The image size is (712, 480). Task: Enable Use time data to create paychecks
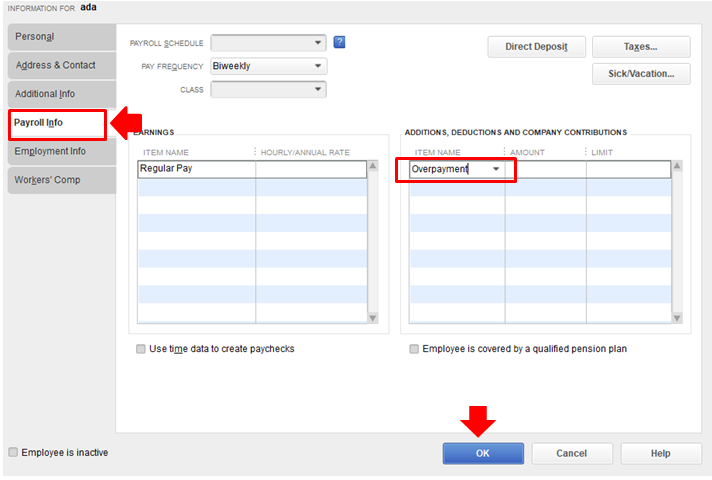click(141, 349)
